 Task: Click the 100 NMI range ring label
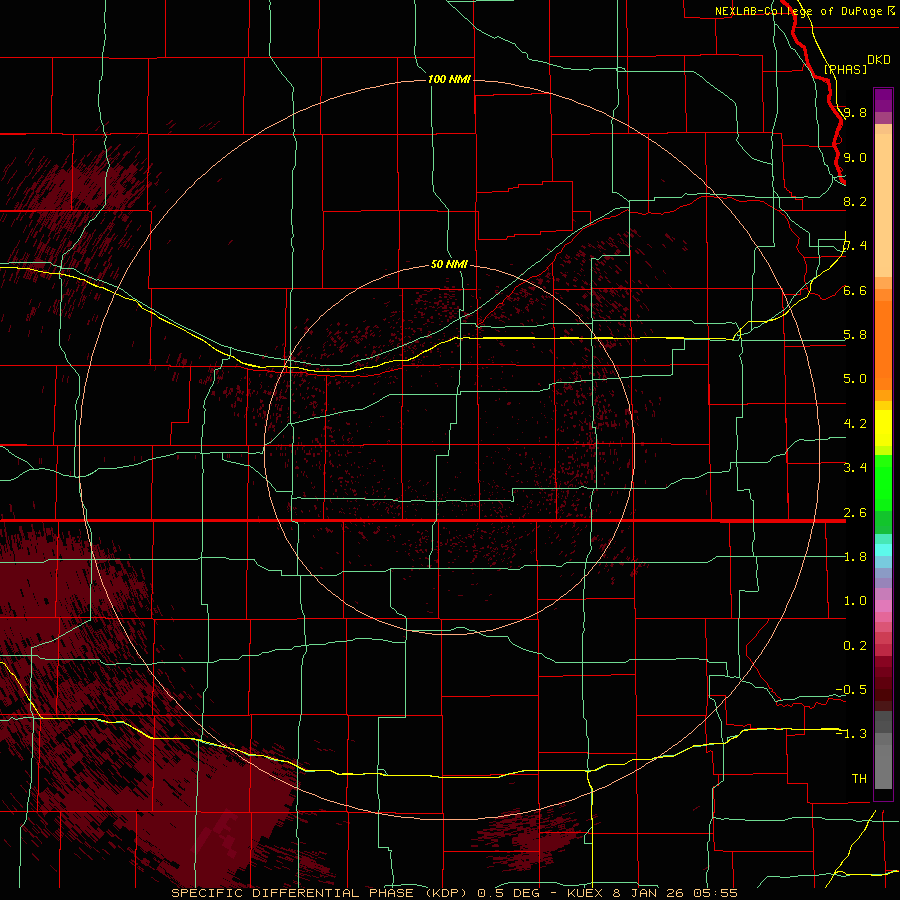pyautogui.click(x=449, y=79)
